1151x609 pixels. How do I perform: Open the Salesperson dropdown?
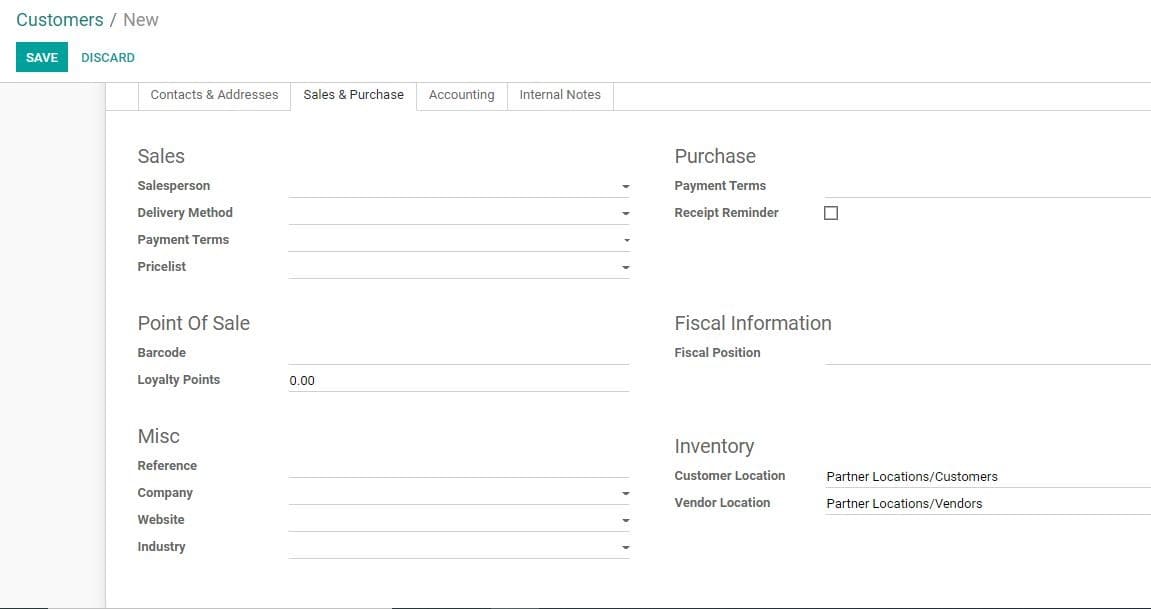625,186
